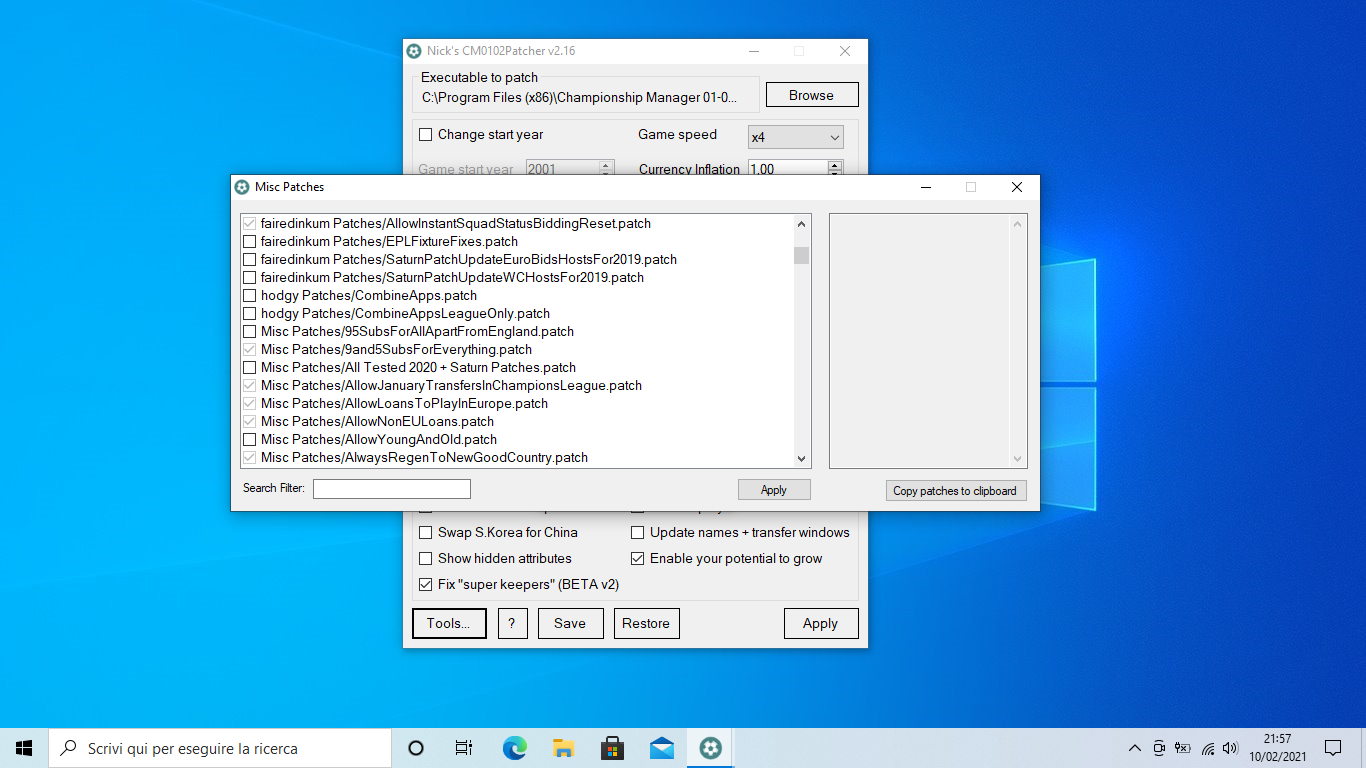Tick the 95SubsForAllApartFromEngland.patch checkbox
Image resolution: width=1366 pixels, height=768 pixels.
[x=250, y=331]
